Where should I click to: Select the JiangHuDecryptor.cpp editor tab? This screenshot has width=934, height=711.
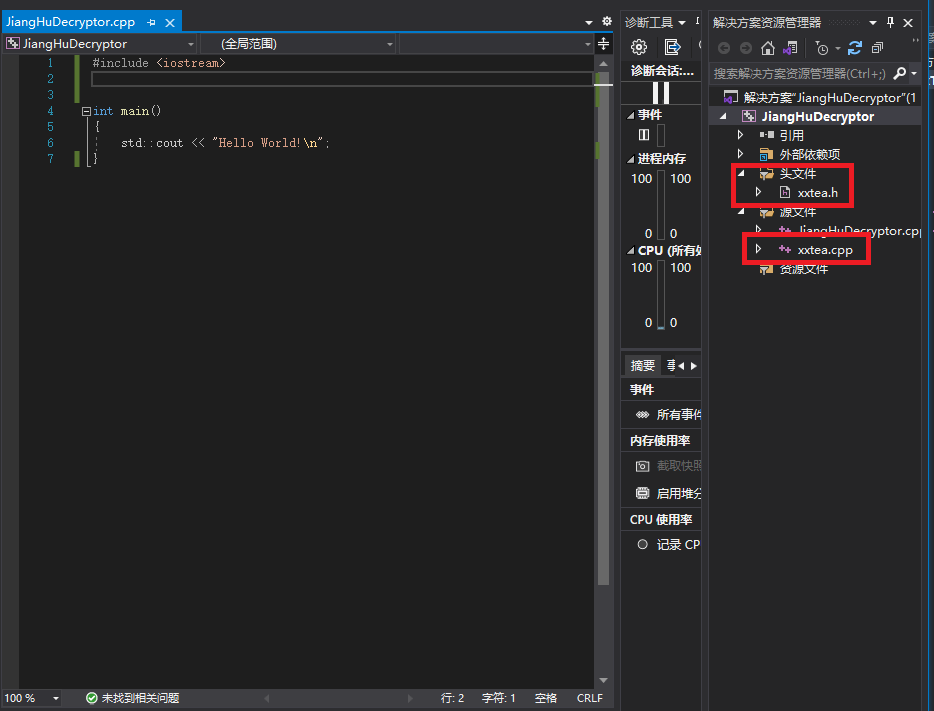(70, 22)
